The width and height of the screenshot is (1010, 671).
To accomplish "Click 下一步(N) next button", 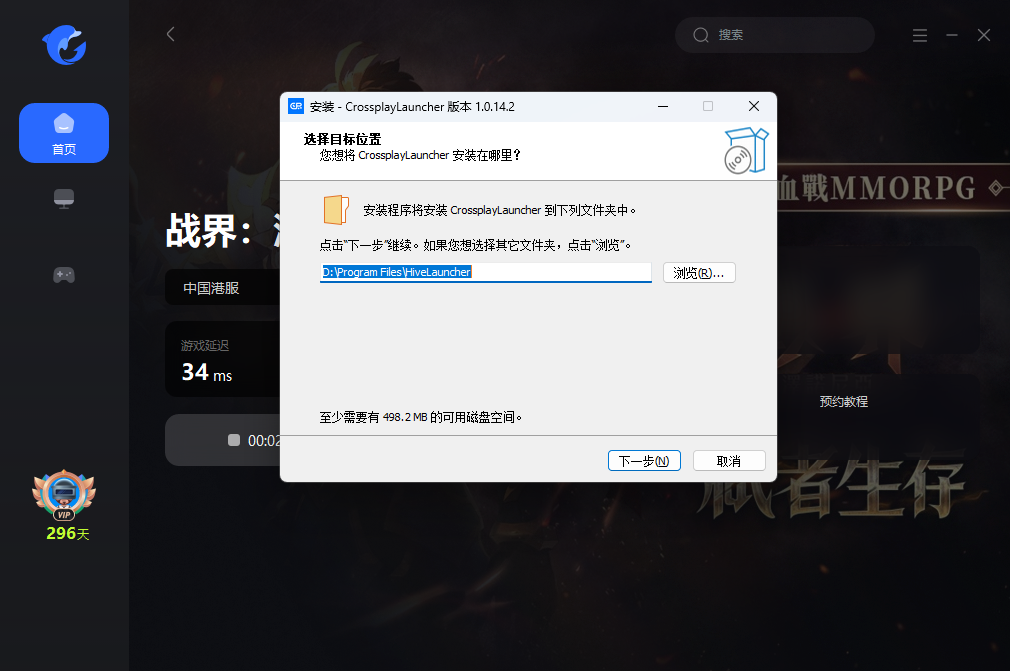I will (644, 461).
